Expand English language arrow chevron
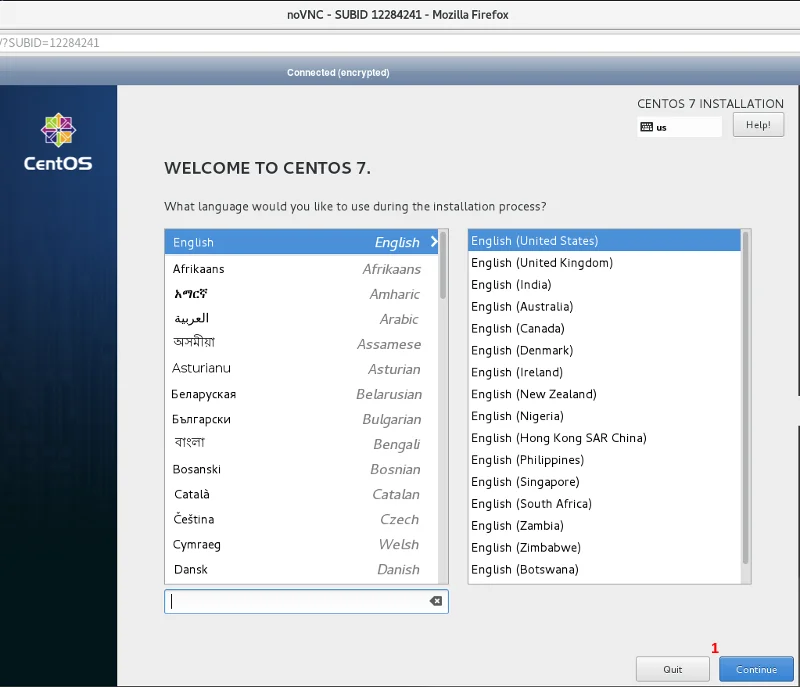 click(x=434, y=242)
